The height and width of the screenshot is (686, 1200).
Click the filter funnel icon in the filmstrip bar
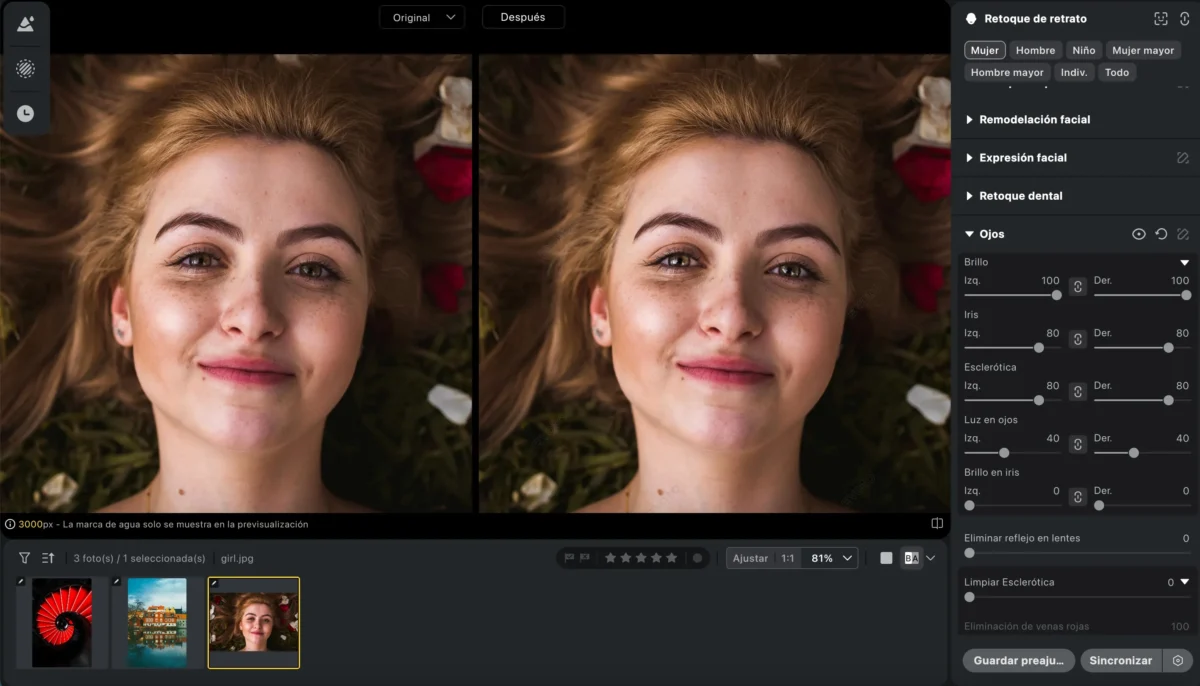coord(25,558)
